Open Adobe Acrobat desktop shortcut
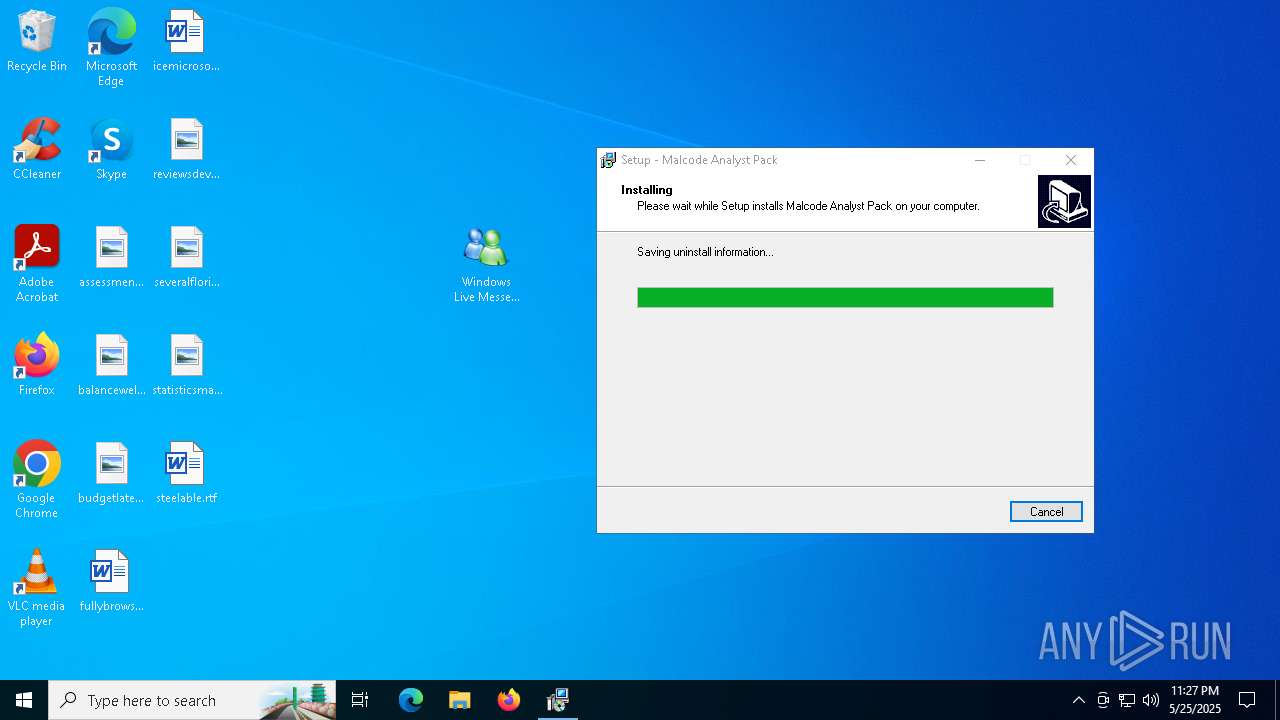Image resolution: width=1280 pixels, height=720 pixels. [37, 265]
